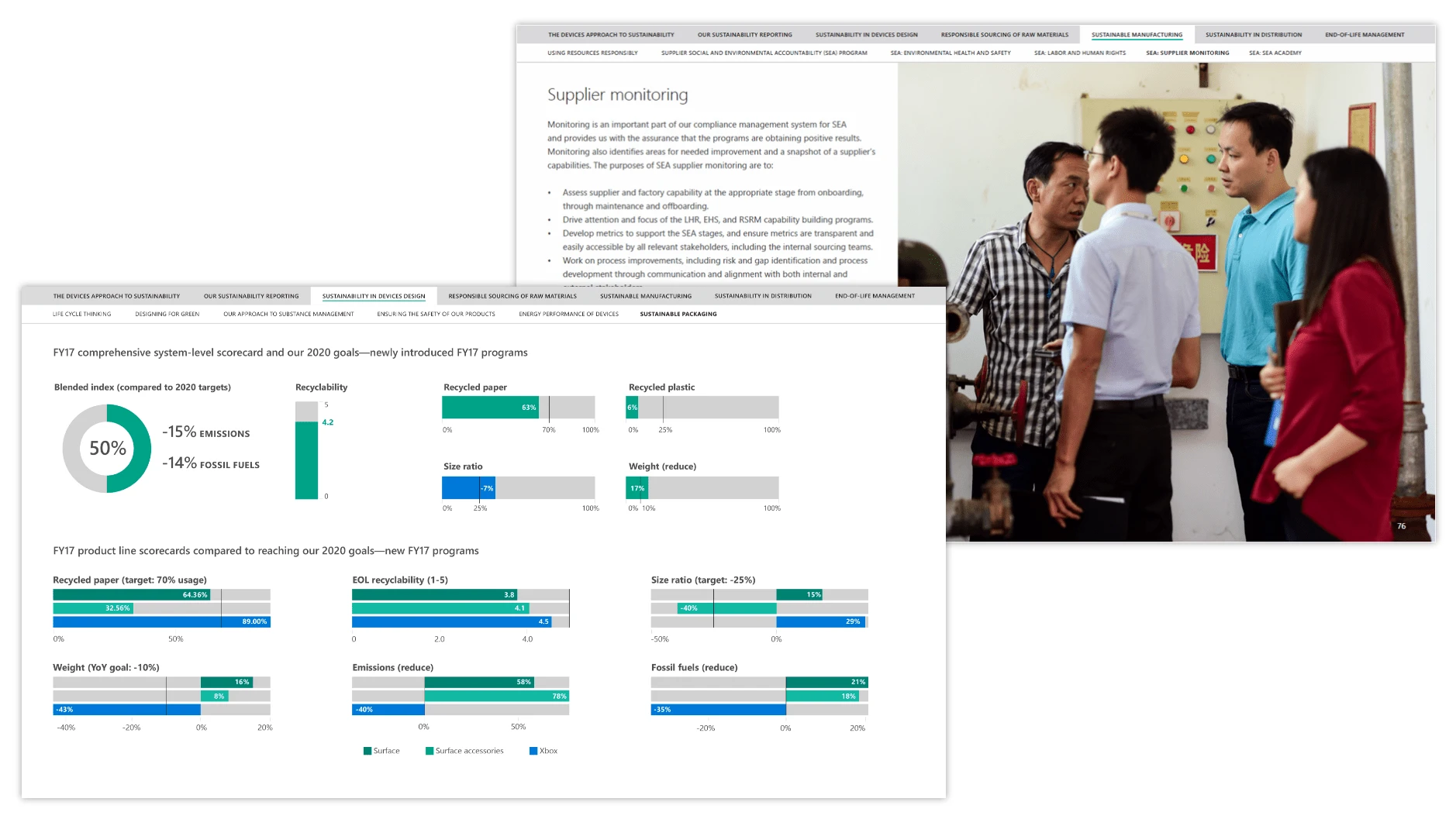
Task: Click the Supplier monitoring heading
Action: pos(617,95)
